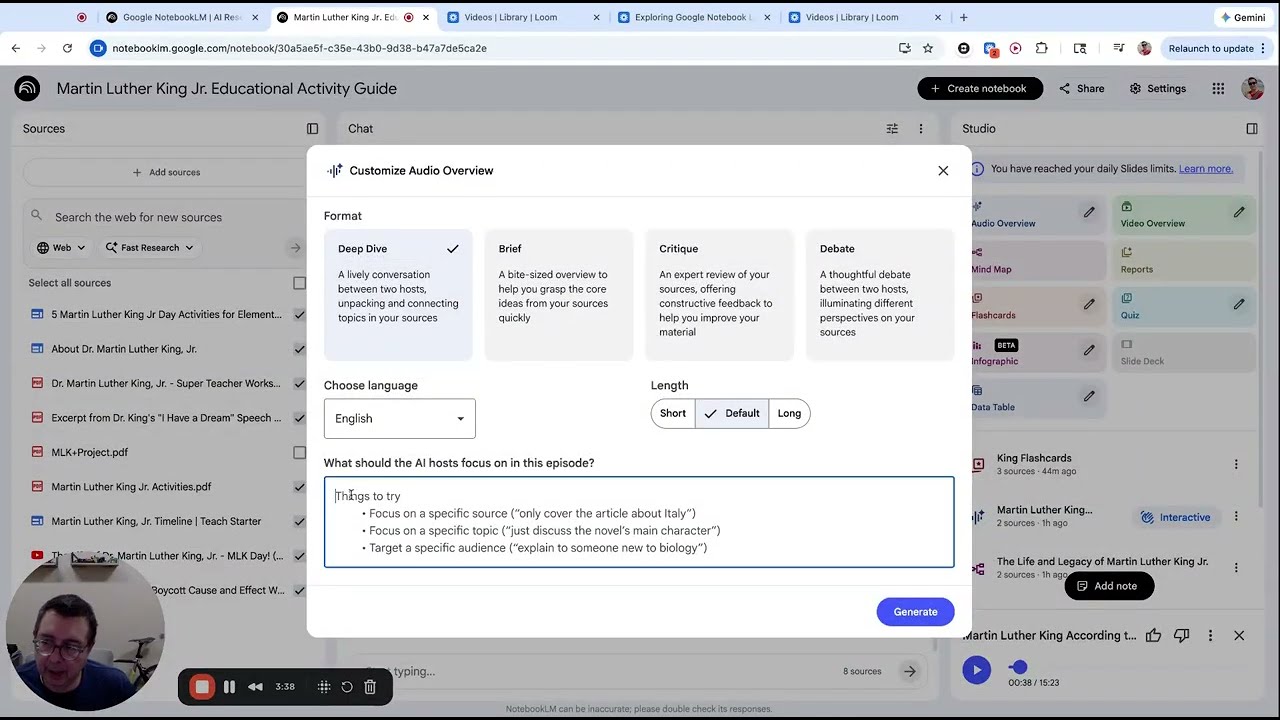
Task: Set length to Long
Action: [x=789, y=413]
